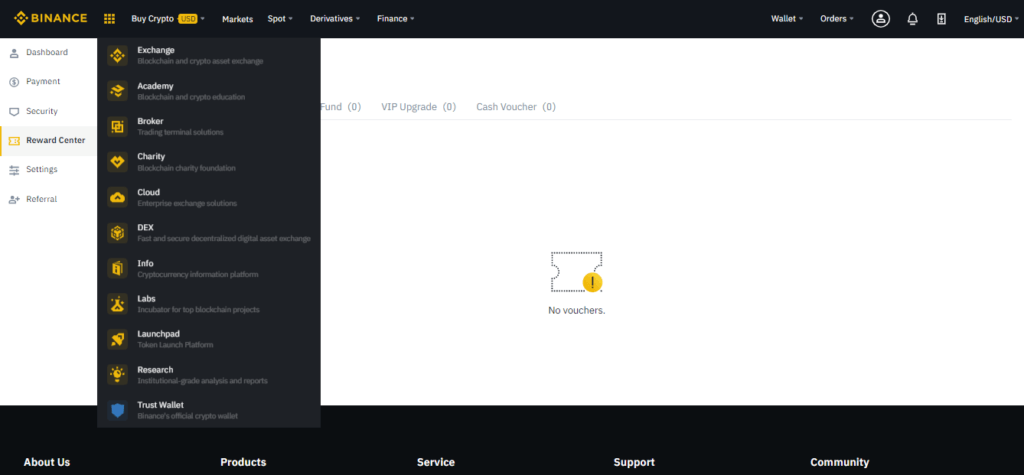The image size is (1024, 475).
Task: Go to Settings in the sidebar
Action: (48, 170)
